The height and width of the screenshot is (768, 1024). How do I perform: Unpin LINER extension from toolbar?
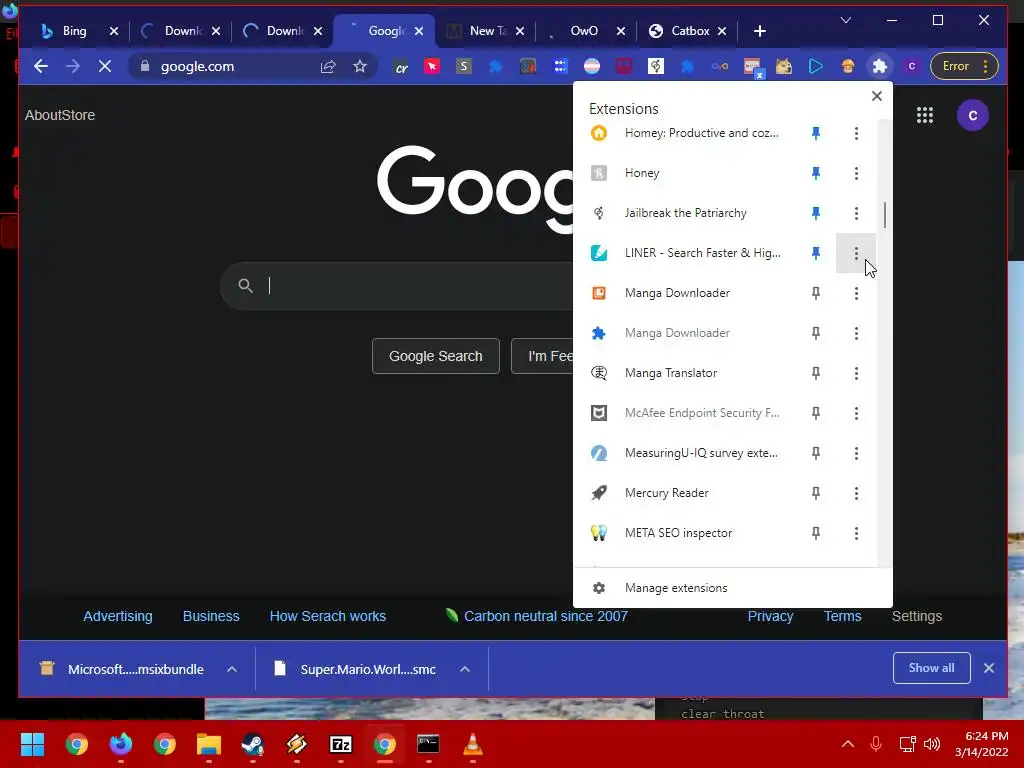[816, 253]
